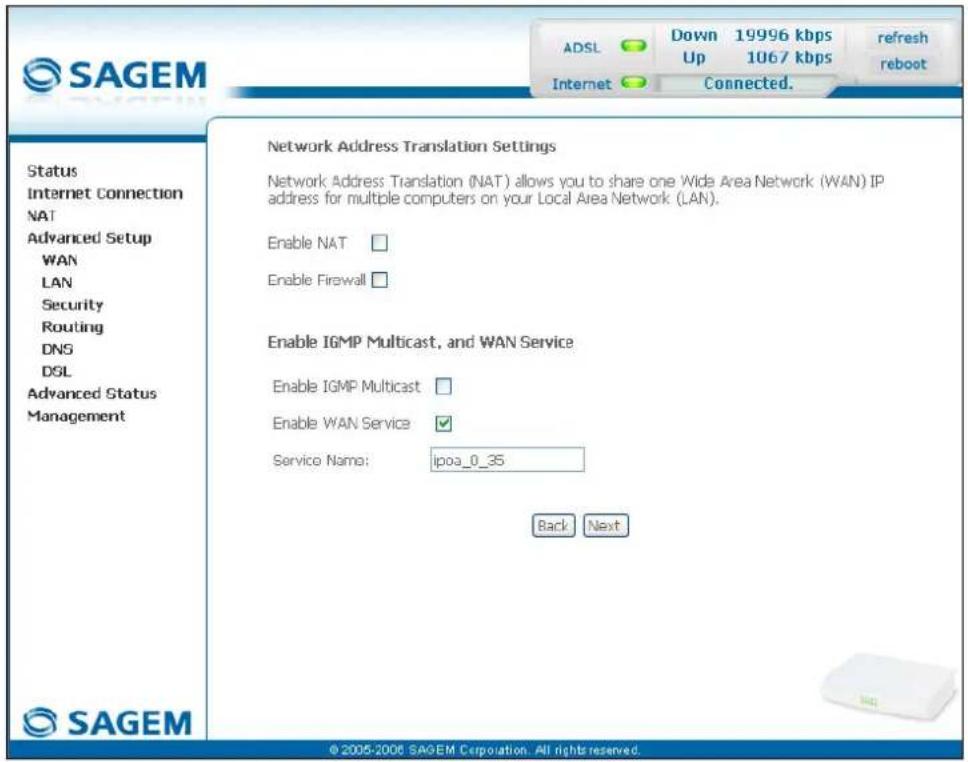968x762 pixels.
Task: Open Advanced Status in the sidebar
Action: 92,393
